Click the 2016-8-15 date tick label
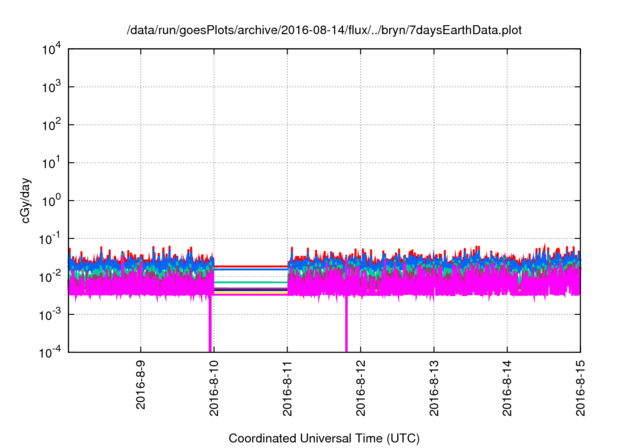This screenshot has width=640, height=448. 580,388
